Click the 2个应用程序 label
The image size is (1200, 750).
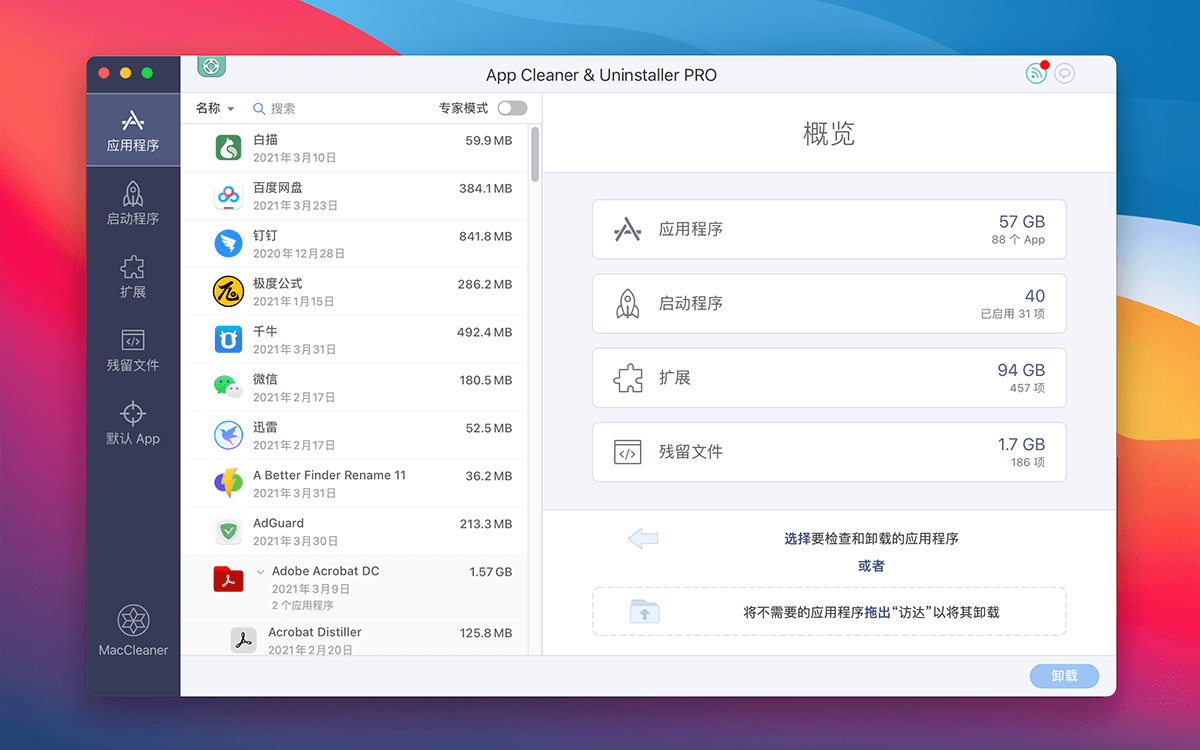click(x=303, y=605)
